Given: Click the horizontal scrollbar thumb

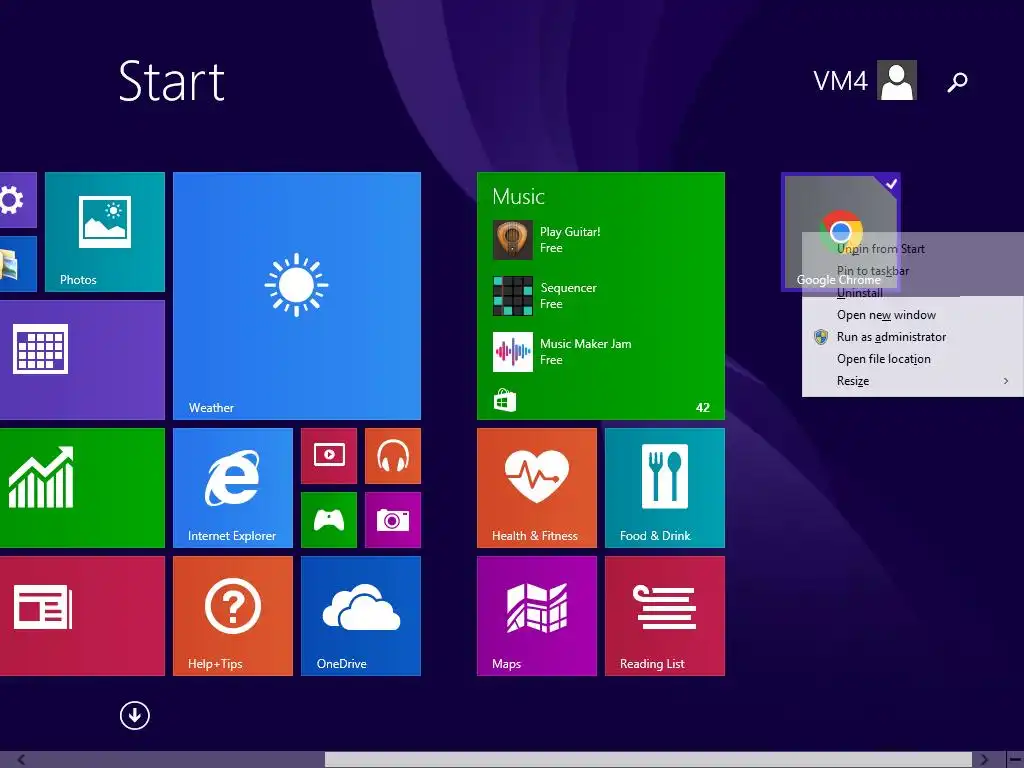Looking at the screenshot, I should point(648,760).
